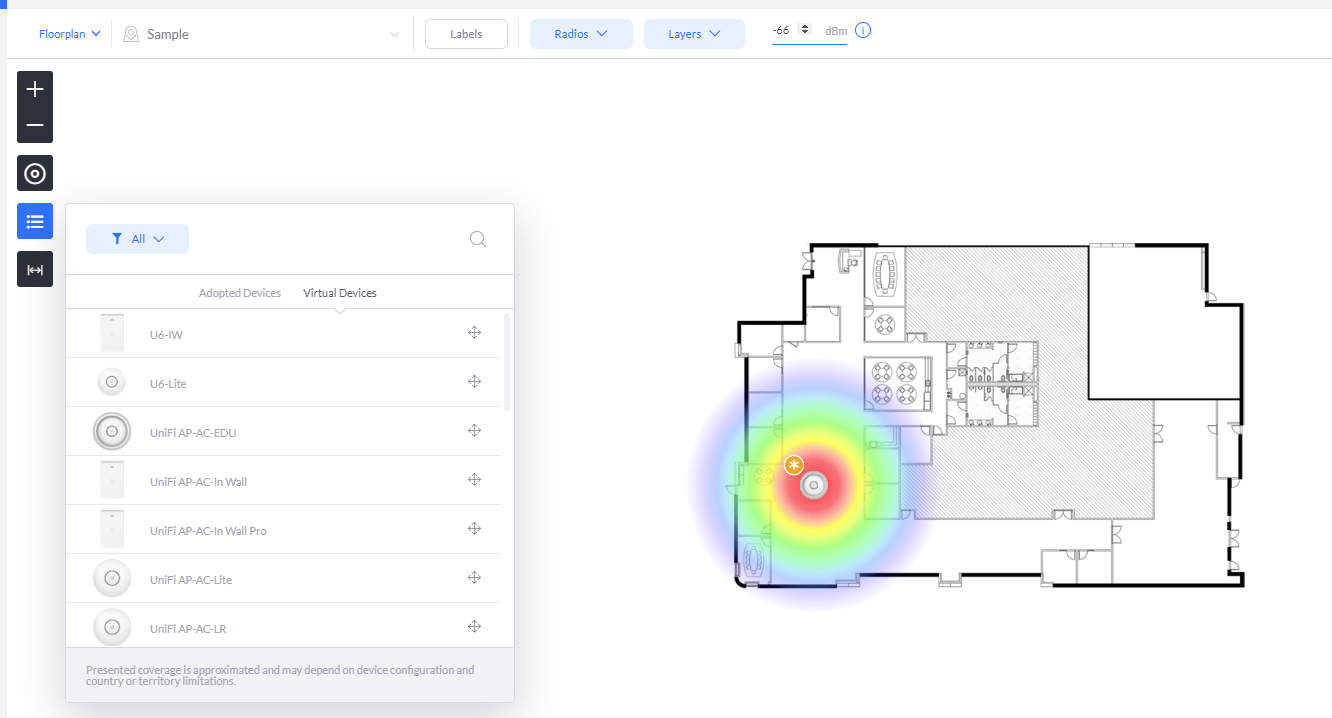Select the scale measurement tool icon
Viewport: 1332px width, 718px height.
tap(35, 269)
